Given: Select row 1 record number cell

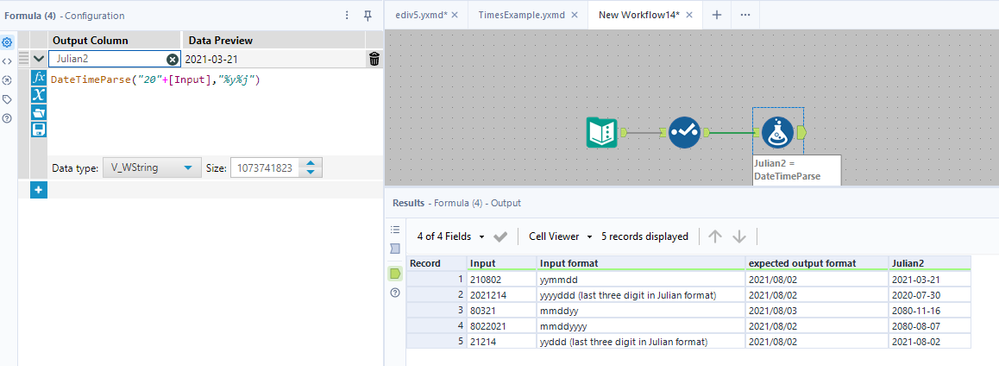Looking at the screenshot, I should [x=437, y=279].
